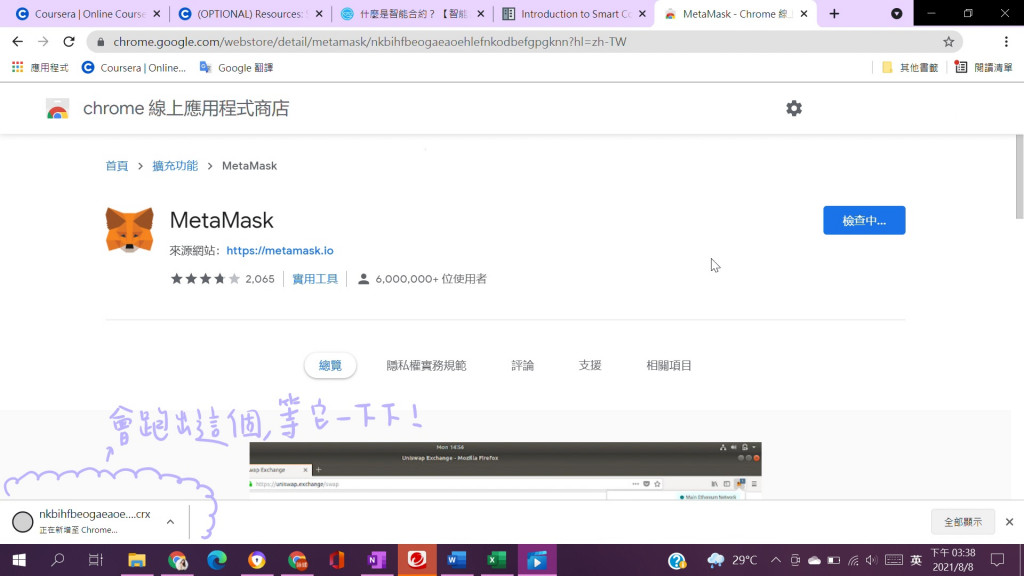Open metamask.io source website link

click(x=280, y=251)
